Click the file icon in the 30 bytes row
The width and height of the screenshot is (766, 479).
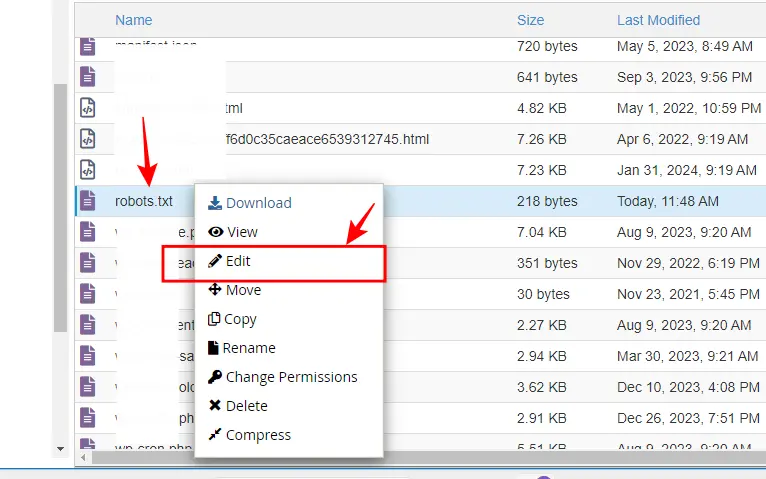point(87,294)
